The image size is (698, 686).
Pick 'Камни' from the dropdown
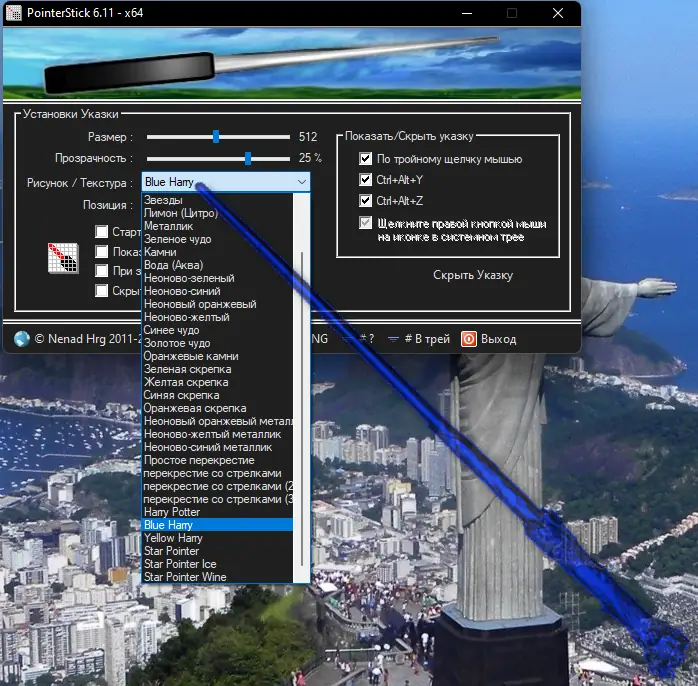pyautogui.click(x=218, y=252)
